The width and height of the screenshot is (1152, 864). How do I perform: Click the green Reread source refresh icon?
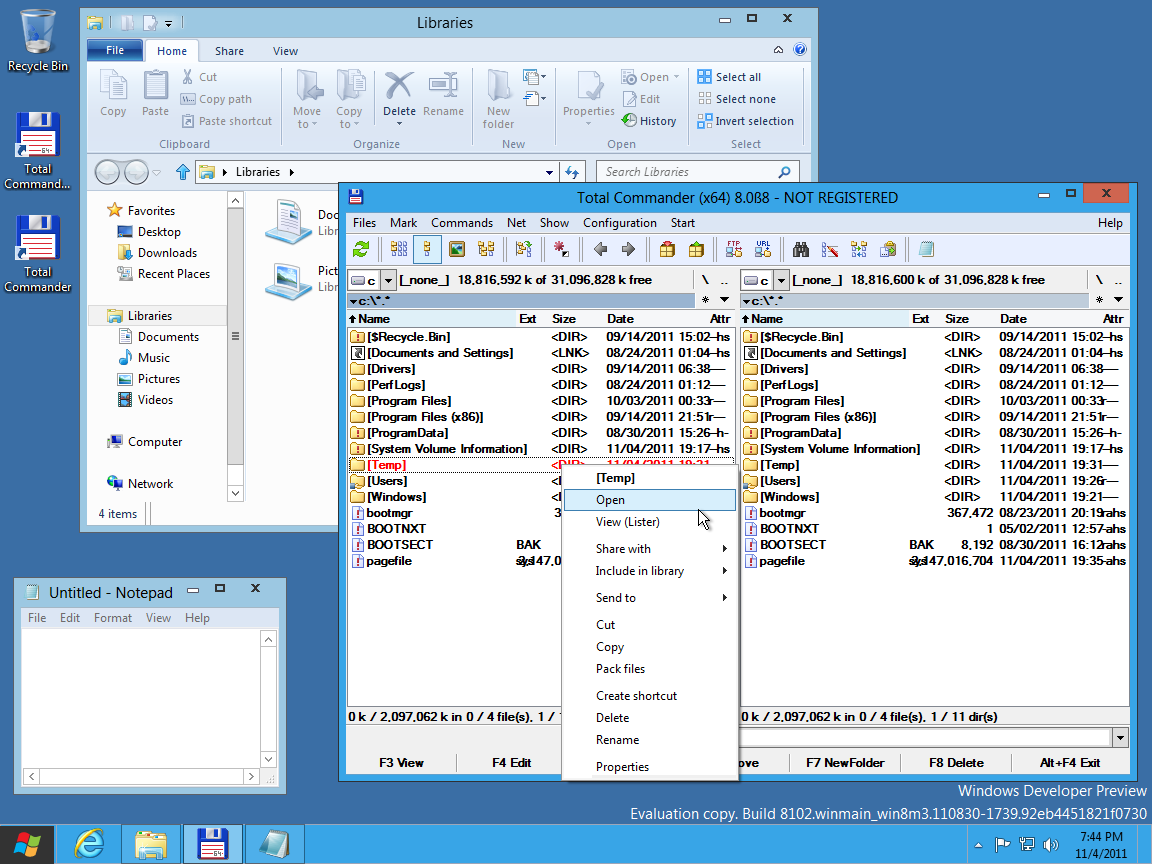(361, 250)
